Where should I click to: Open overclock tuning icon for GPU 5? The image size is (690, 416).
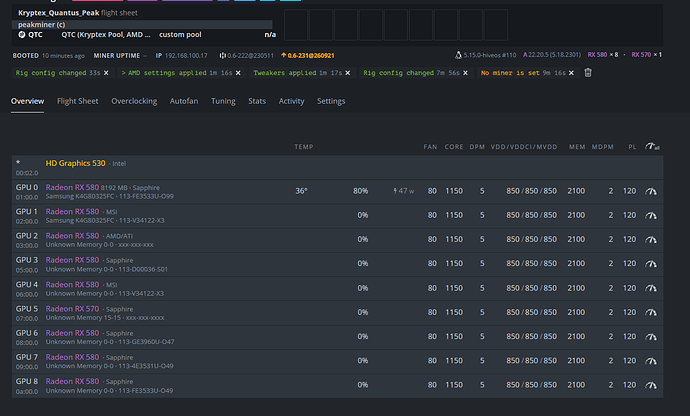pos(651,312)
